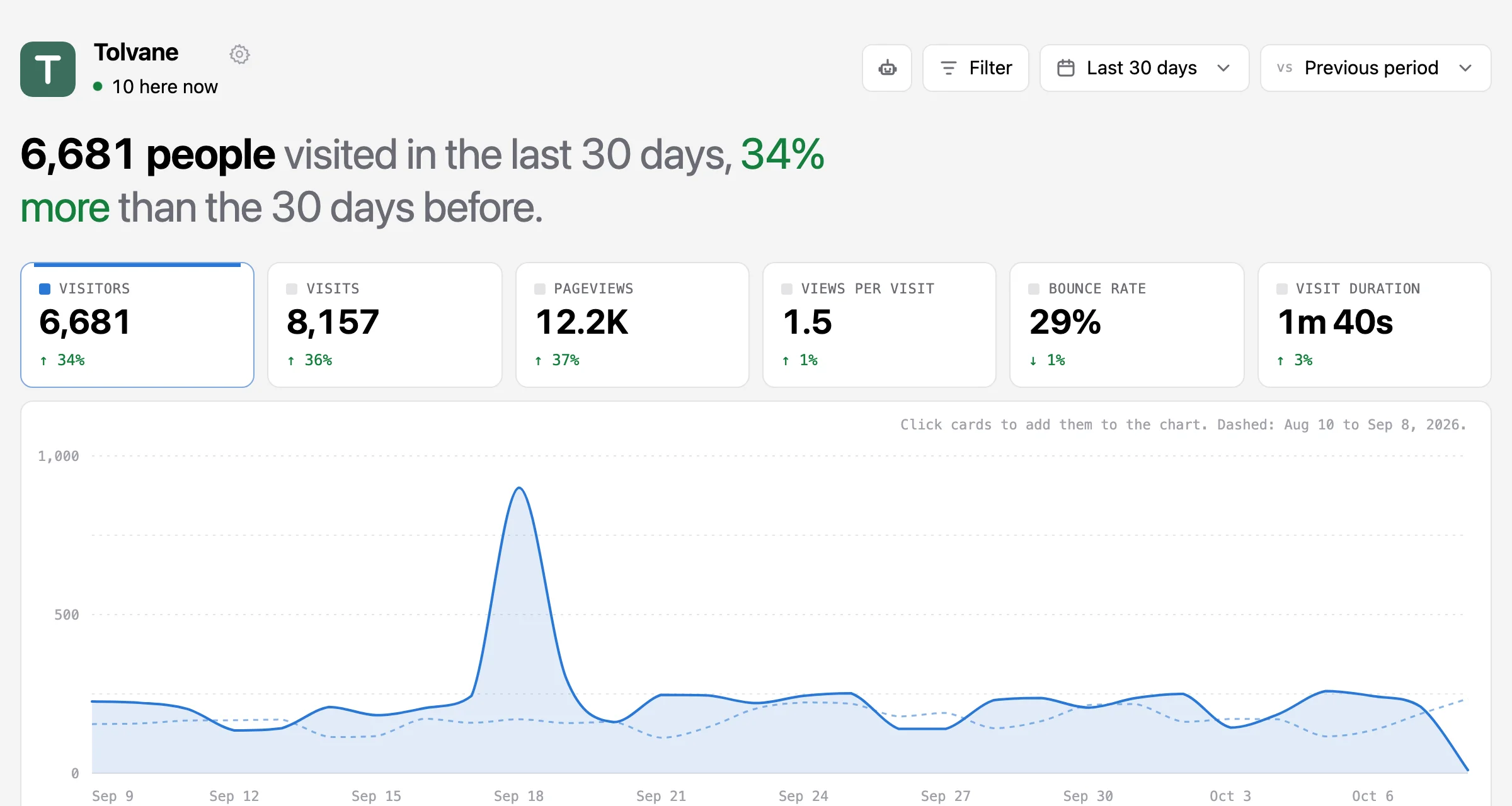Select the Views Per Visit card
Image resolution: width=1512 pixels, height=806 pixels.
click(x=879, y=325)
